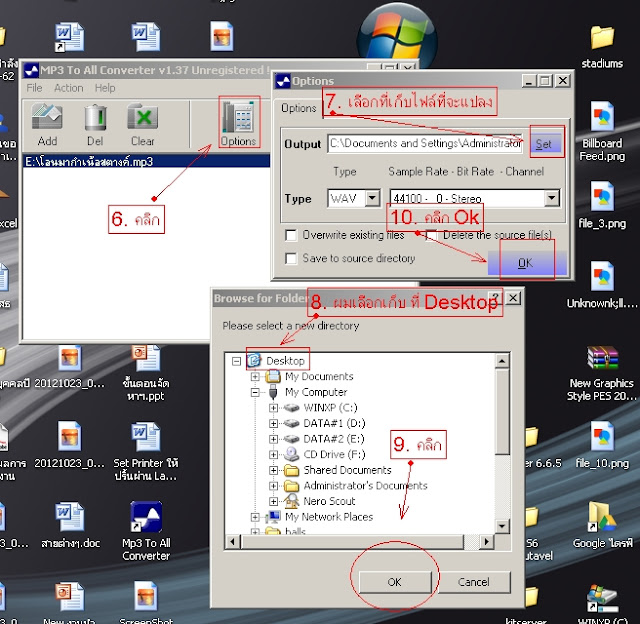This screenshot has width=640, height=624.
Task: Expand My Network Places node
Action: pyautogui.click(x=255, y=517)
